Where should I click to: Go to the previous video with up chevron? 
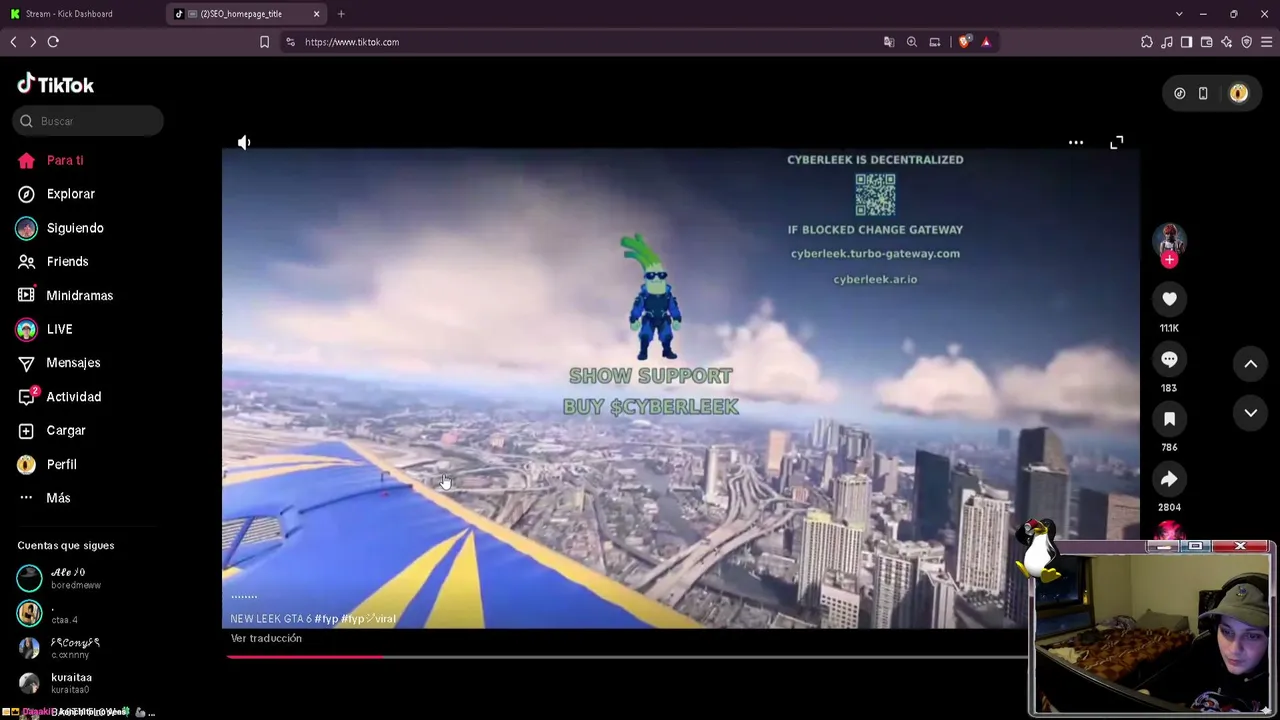[x=1251, y=364]
